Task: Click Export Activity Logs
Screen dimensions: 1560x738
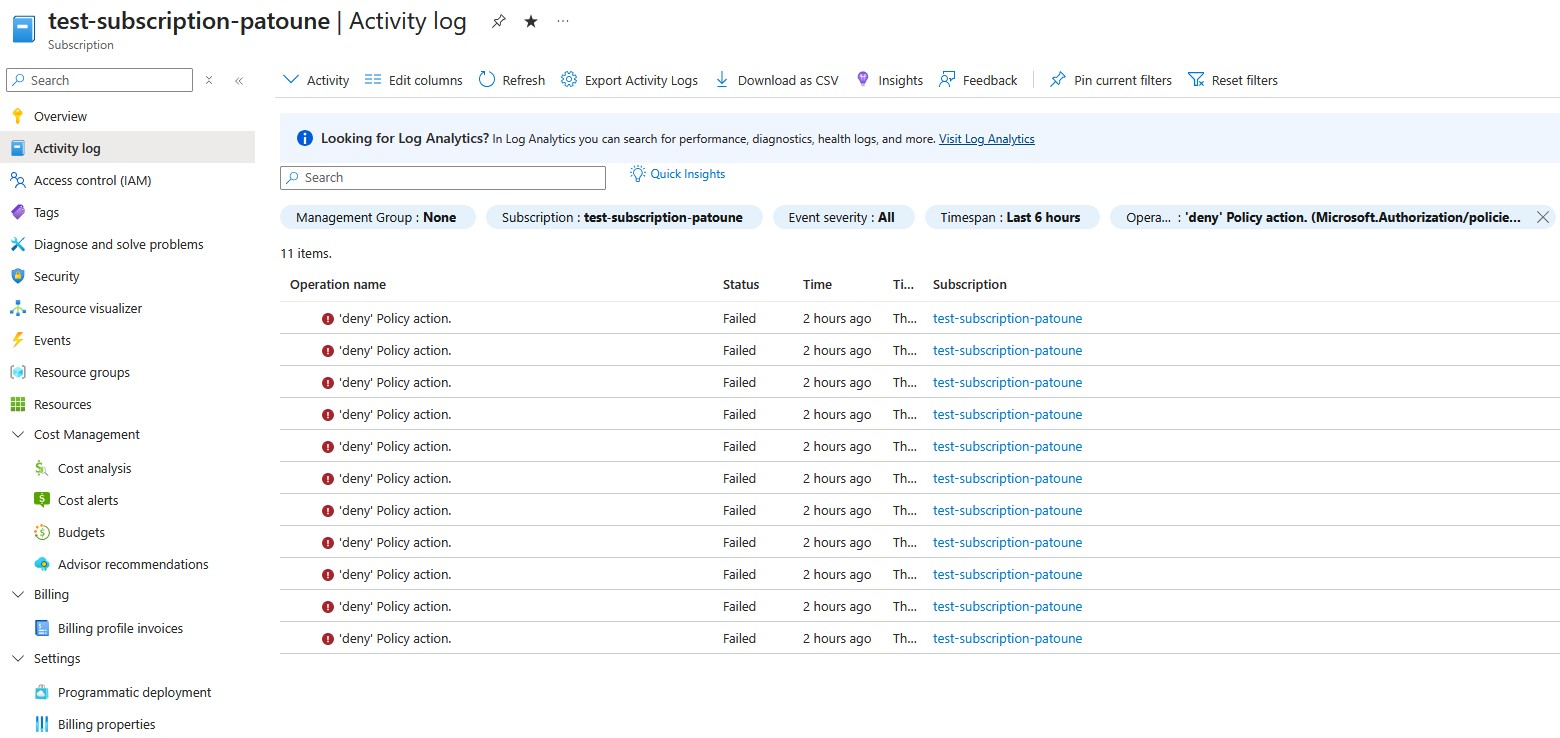Action: tap(629, 80)
